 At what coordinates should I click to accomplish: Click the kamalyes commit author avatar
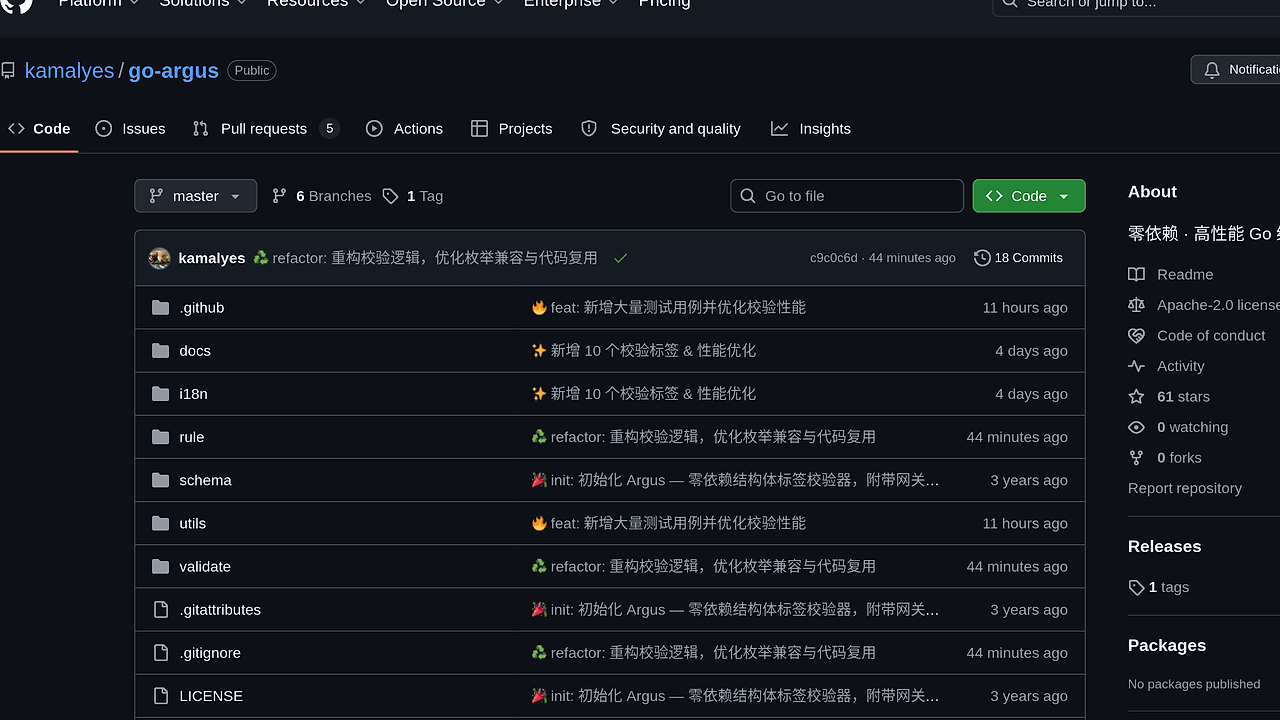click(x=159, y=258)
